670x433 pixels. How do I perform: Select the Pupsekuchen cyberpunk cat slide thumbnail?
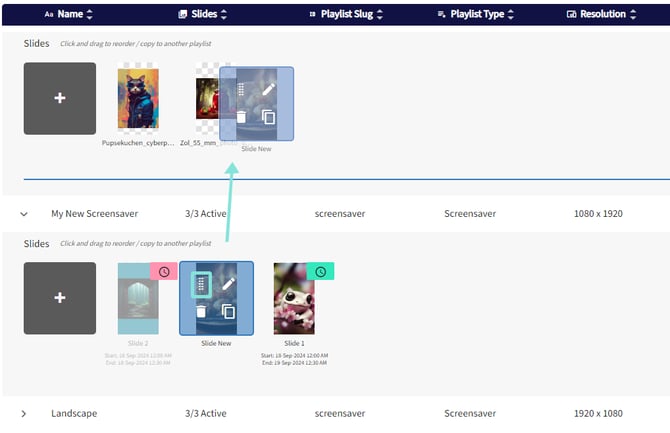coord(138,98)
